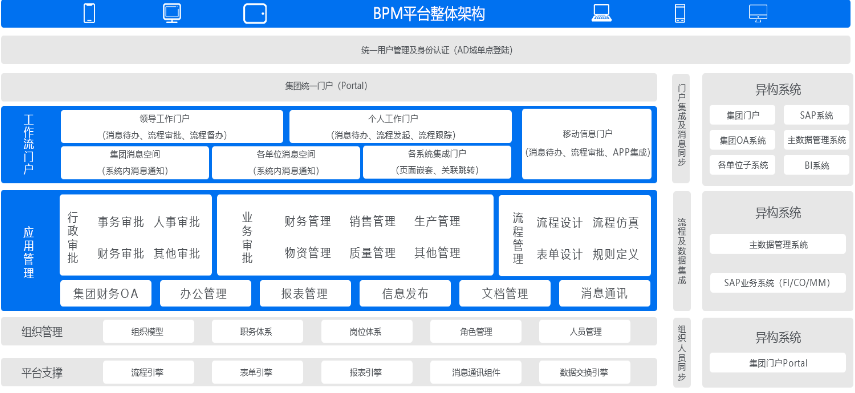This screenshot has width=855, height=393.
Task: Click the smartphone icon left of the title
Action: [x=89, y=13]
